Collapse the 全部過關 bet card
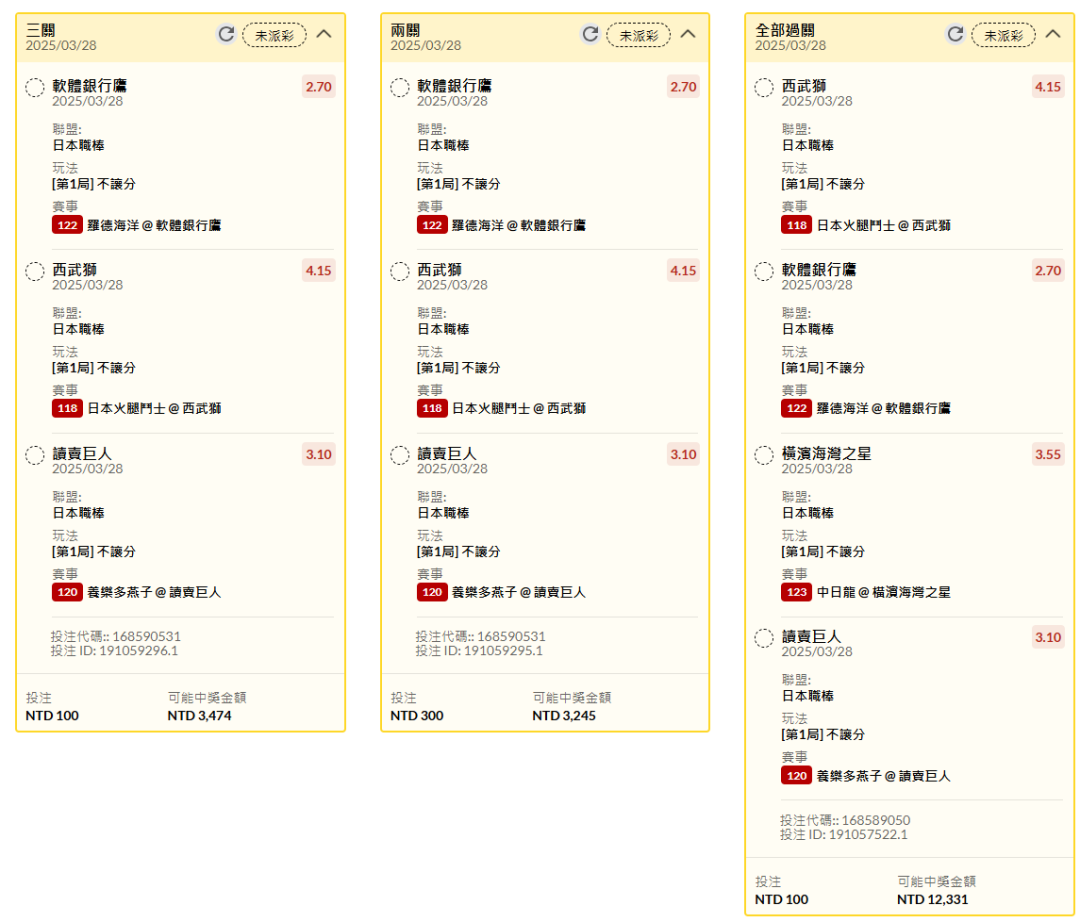 click(x=1052, y=34)
